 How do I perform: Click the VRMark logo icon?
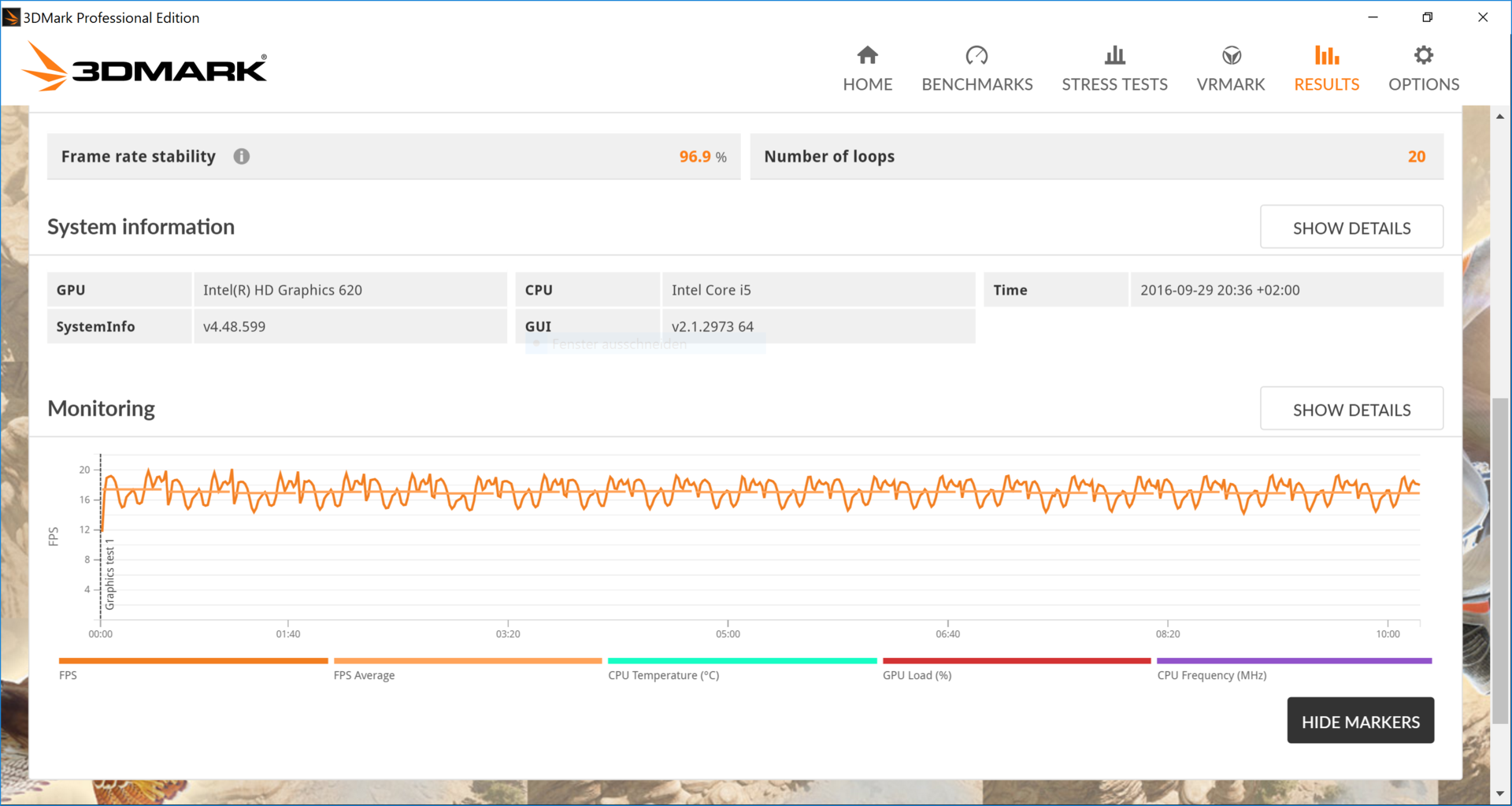pyautogui.click(x=1231, y=55)
